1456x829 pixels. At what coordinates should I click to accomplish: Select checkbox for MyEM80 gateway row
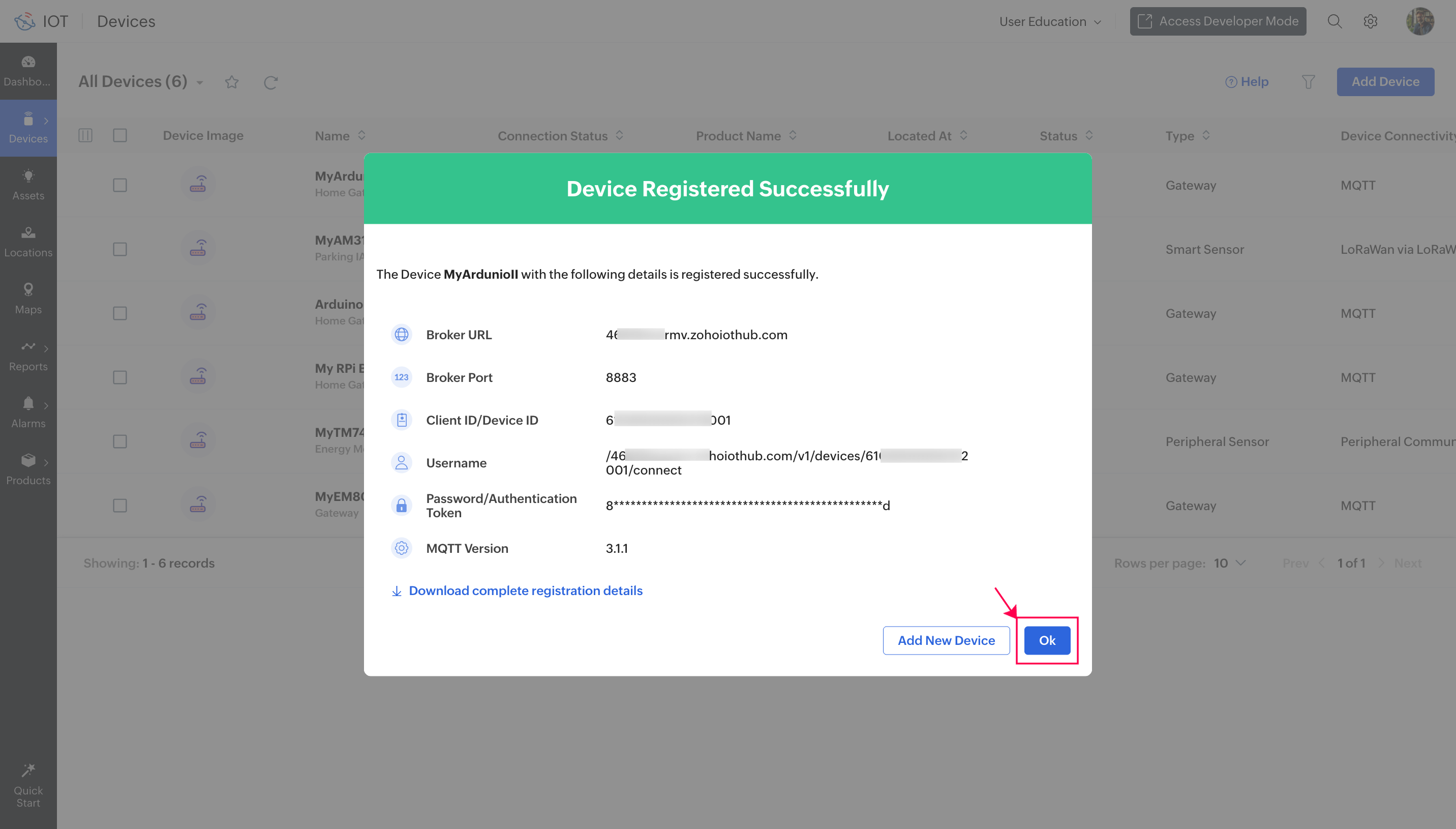[120, 506]
